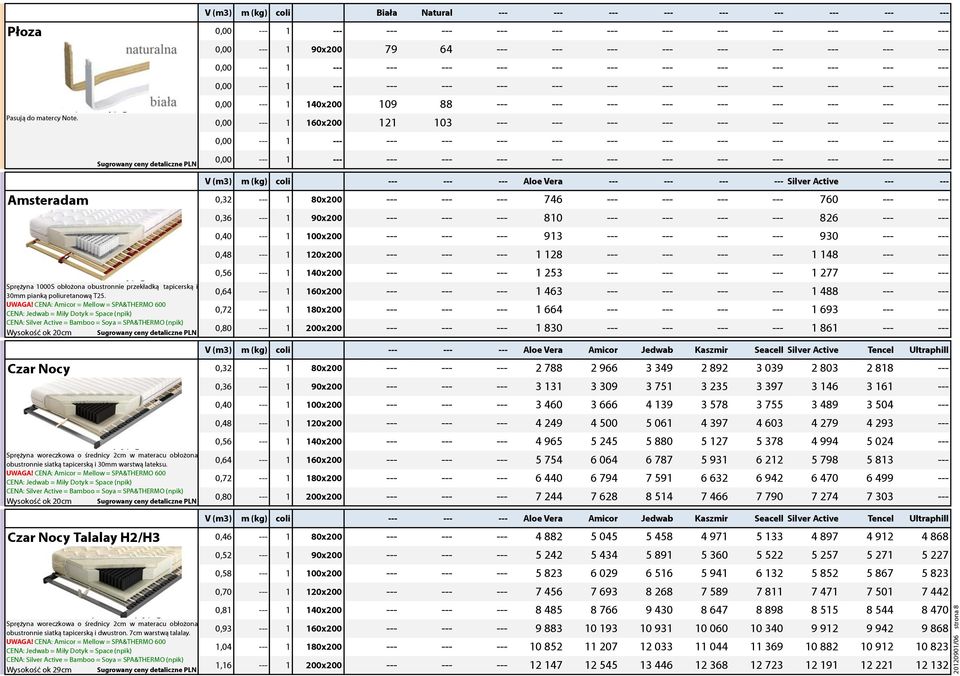This screenshot has width=960, height=676.
Task: Click the Talalay section 'Tencel' header
Action: tap(880, 518)
